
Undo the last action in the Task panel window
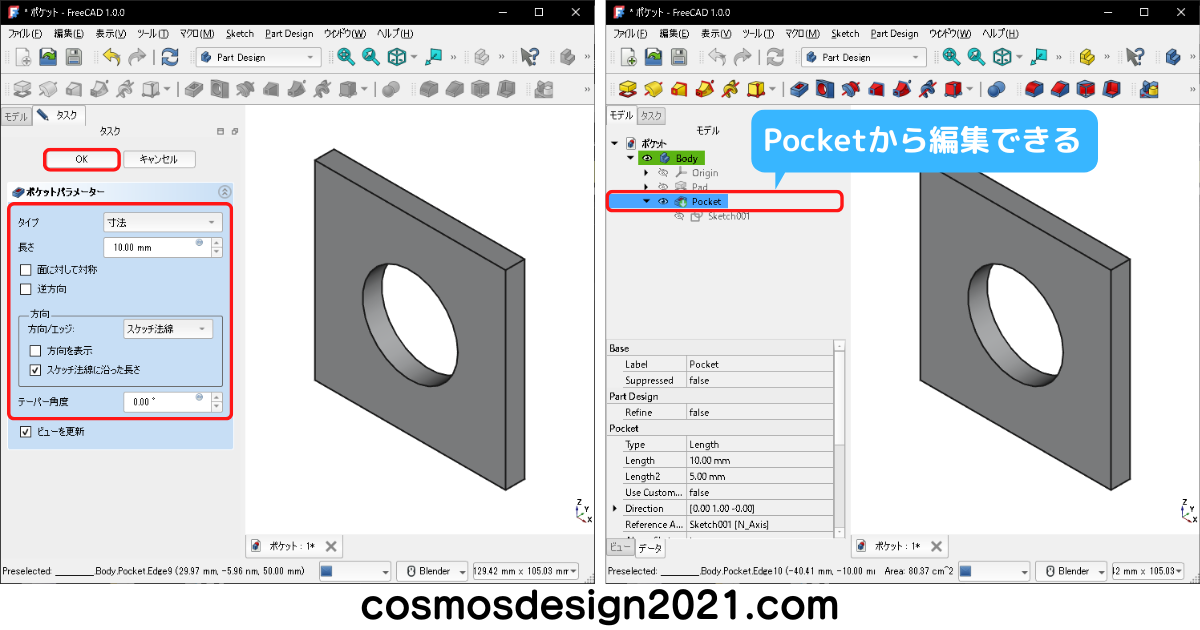coord(111,57)
